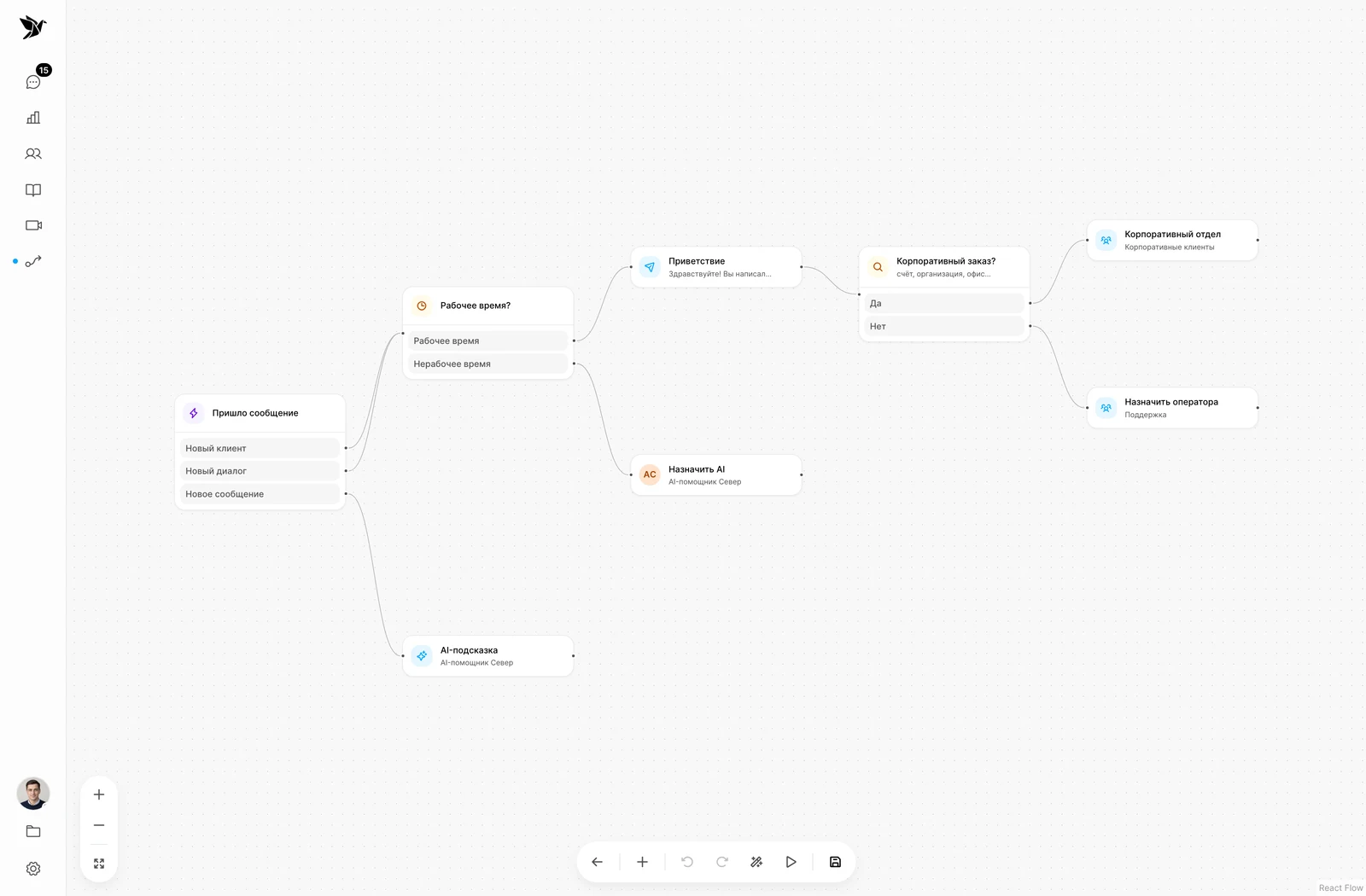Click the search icon on 'Корпоративный заказ?'
Image resolution: width=1366 pixels, height=896 pixels.
tap(878, 267)
